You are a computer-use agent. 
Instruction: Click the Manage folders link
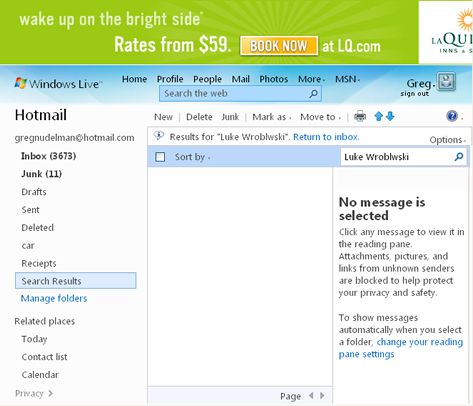point(54,298)
